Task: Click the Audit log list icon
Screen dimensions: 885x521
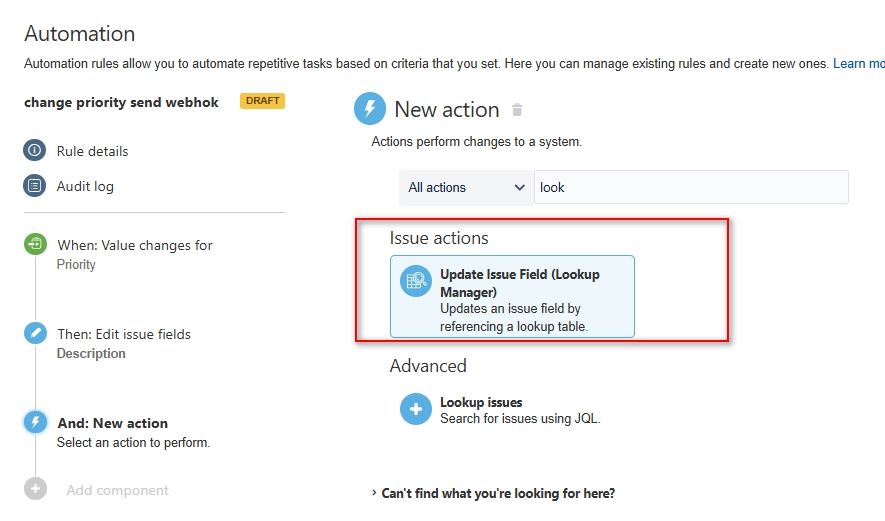Action: point(34,185)
